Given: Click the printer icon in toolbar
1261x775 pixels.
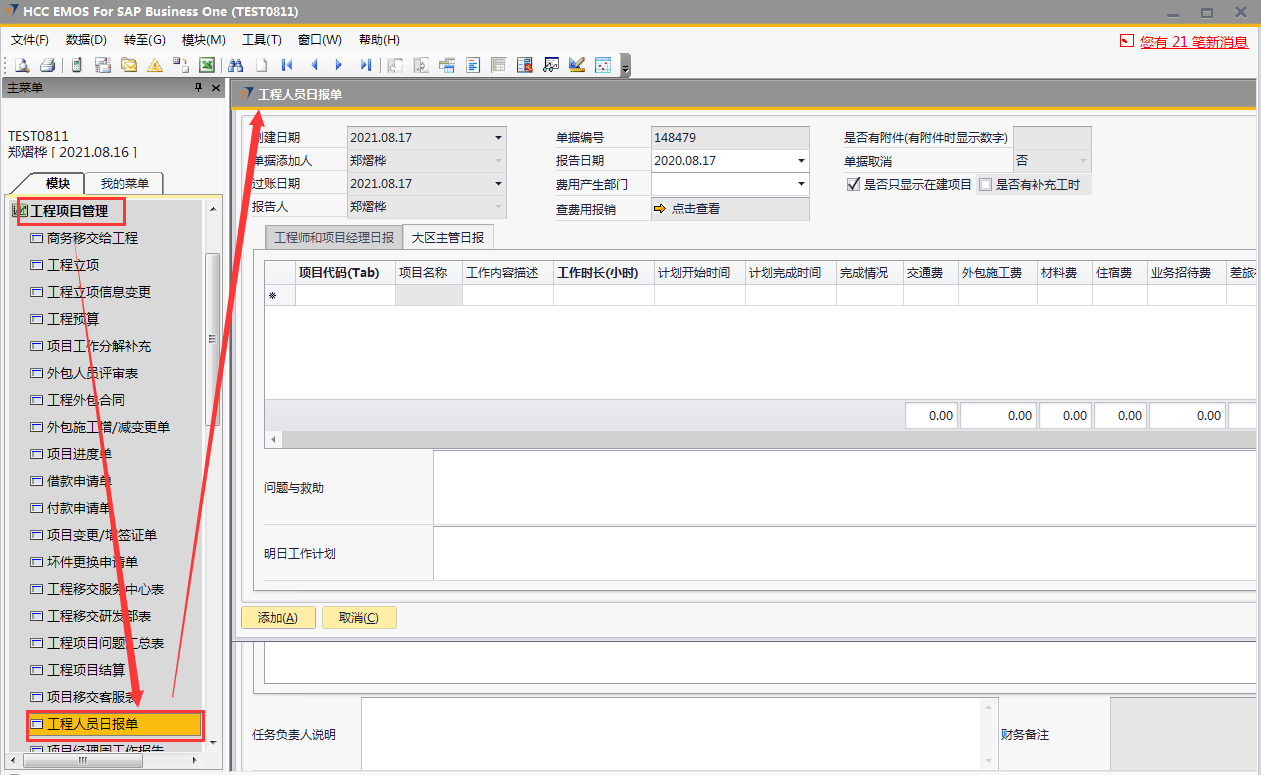Looking at the screenshot, I should [46, 65].
